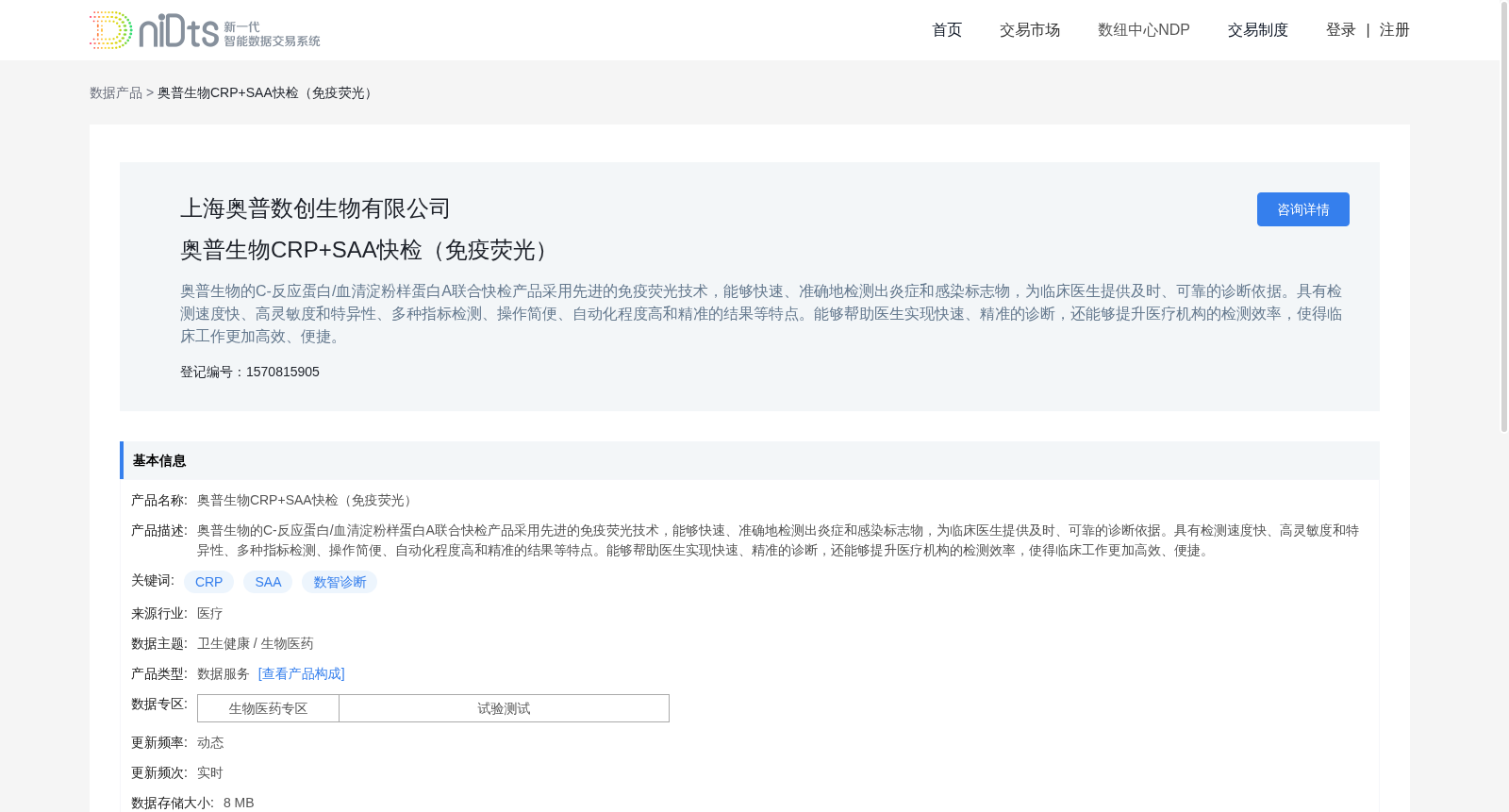The height and width of the screenshot is (812, 1509).
Task: Open the 首页 home menu item
Action: [x=947, y=30]
